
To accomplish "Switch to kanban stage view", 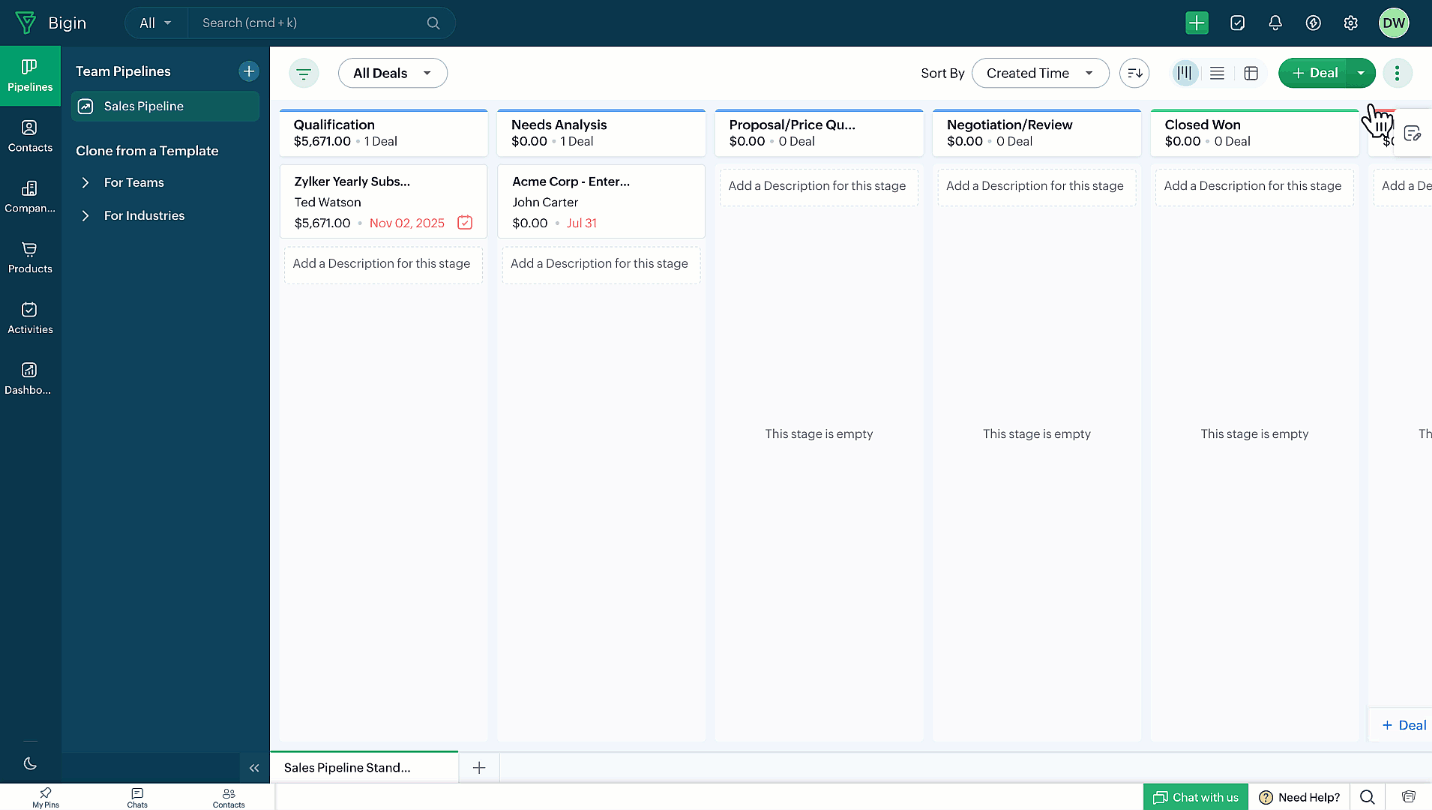I will coord(1185,73).
